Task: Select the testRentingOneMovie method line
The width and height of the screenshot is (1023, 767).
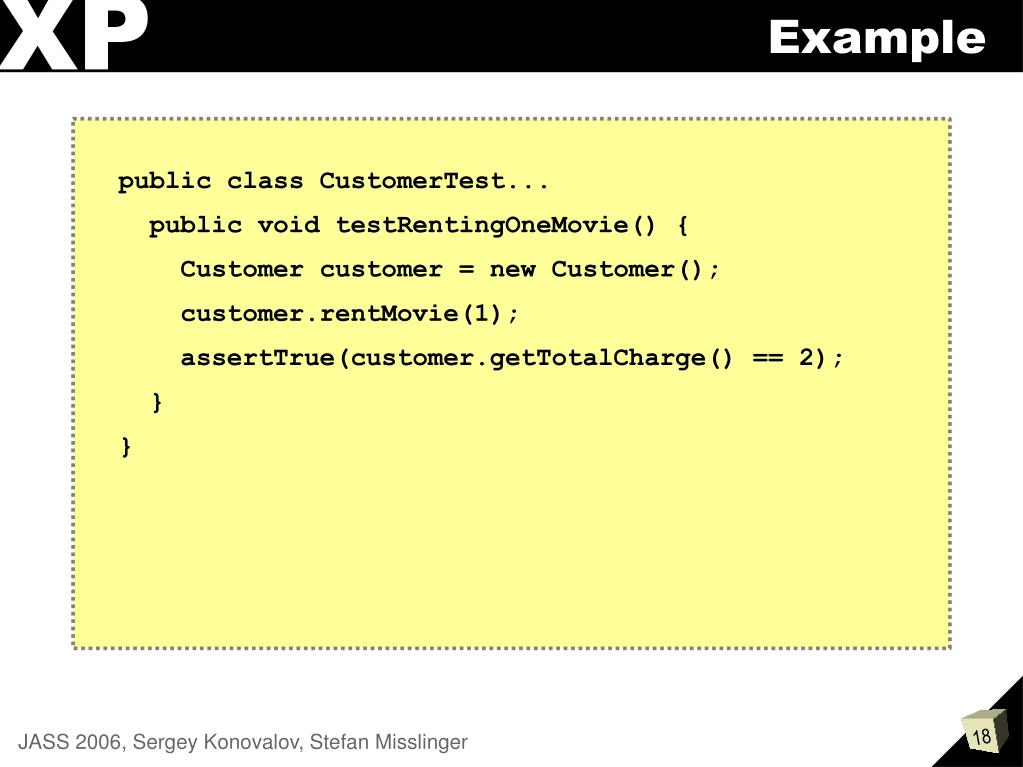Action: (418, 226)
